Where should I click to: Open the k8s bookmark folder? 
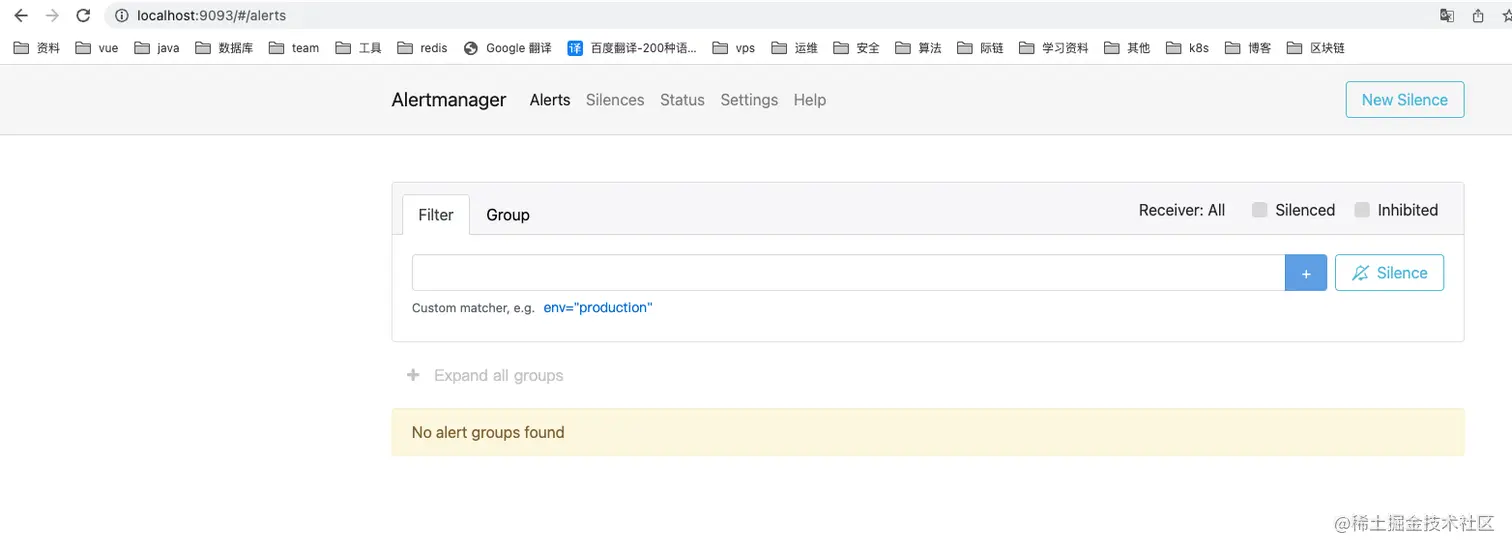(x=1188, y=48)
